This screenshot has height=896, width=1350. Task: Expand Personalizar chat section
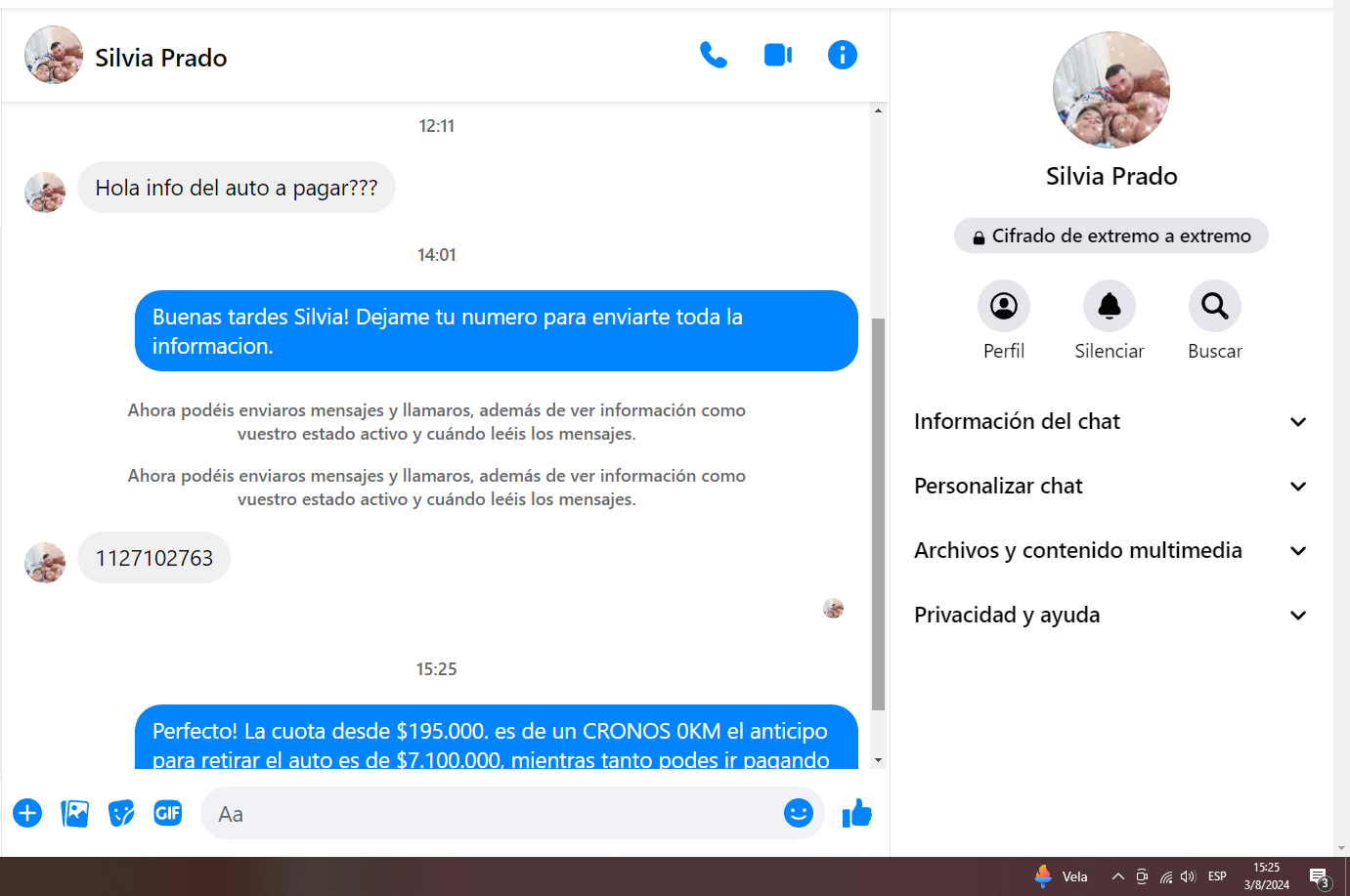(x=1110, y=487)
